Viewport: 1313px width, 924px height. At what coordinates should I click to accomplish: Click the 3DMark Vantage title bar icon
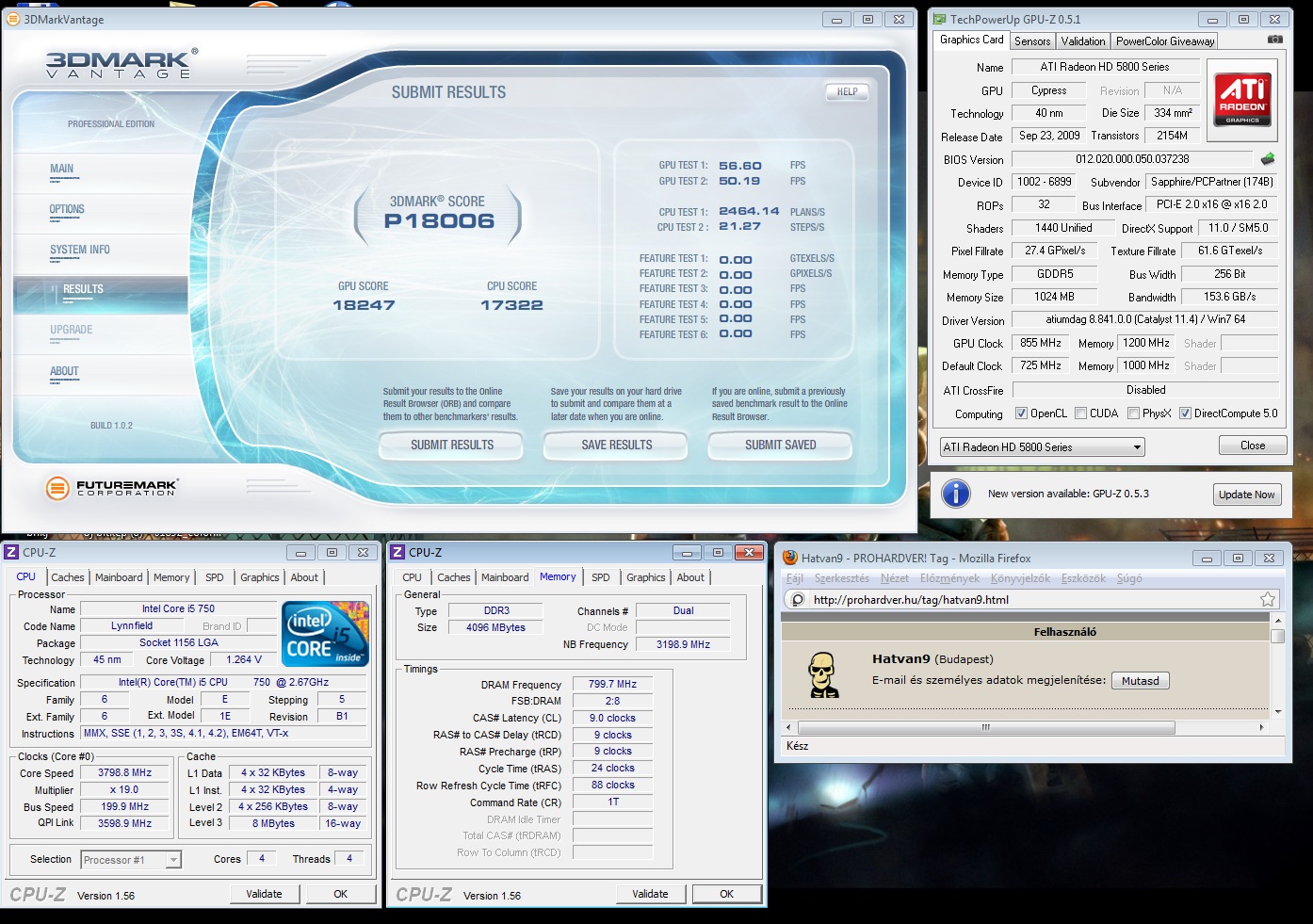pos(13,19)
